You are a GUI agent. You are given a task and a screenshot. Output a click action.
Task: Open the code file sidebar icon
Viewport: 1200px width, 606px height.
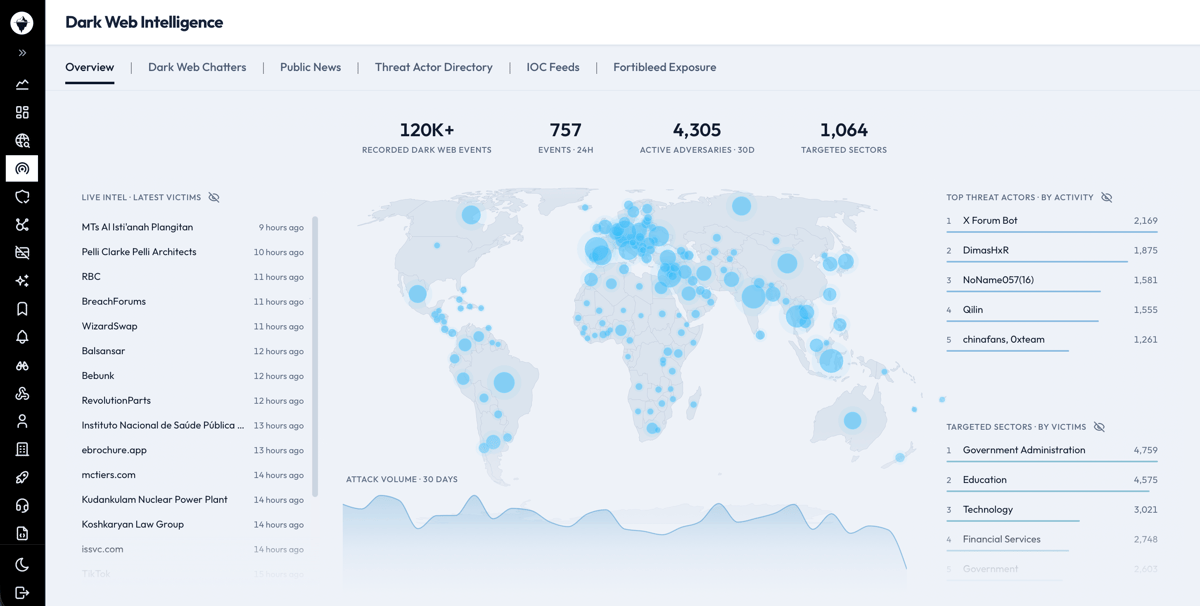pos(22,533)
